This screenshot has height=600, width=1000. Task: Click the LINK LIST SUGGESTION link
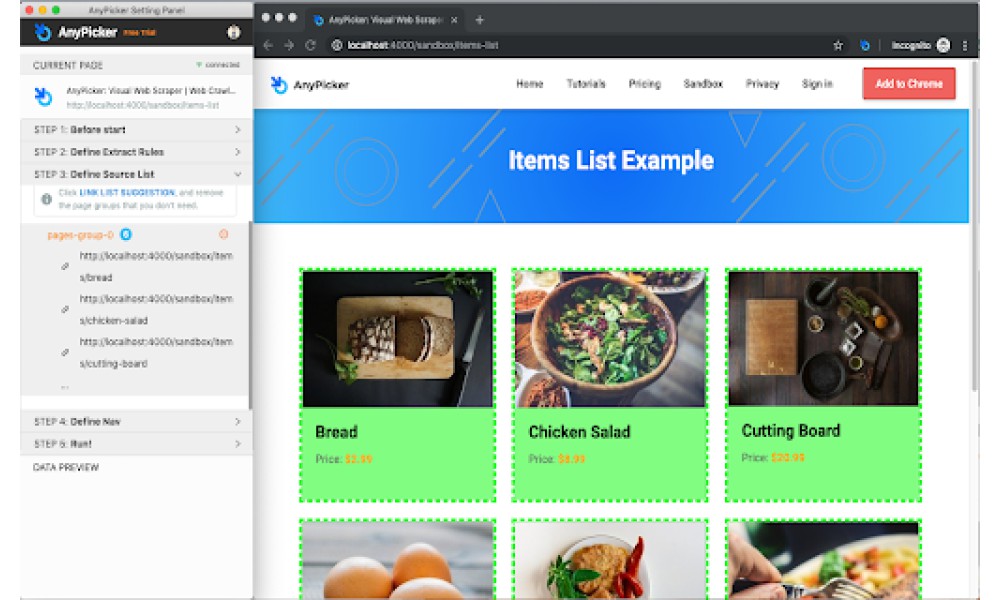(127, 193)
